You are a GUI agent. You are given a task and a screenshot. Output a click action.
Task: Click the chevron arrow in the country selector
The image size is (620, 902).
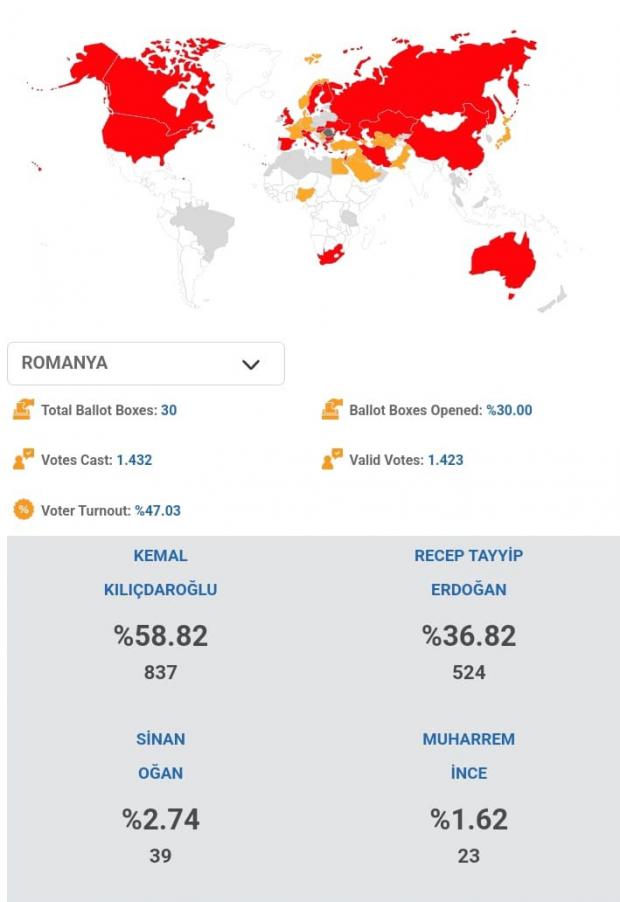(251, 365)
